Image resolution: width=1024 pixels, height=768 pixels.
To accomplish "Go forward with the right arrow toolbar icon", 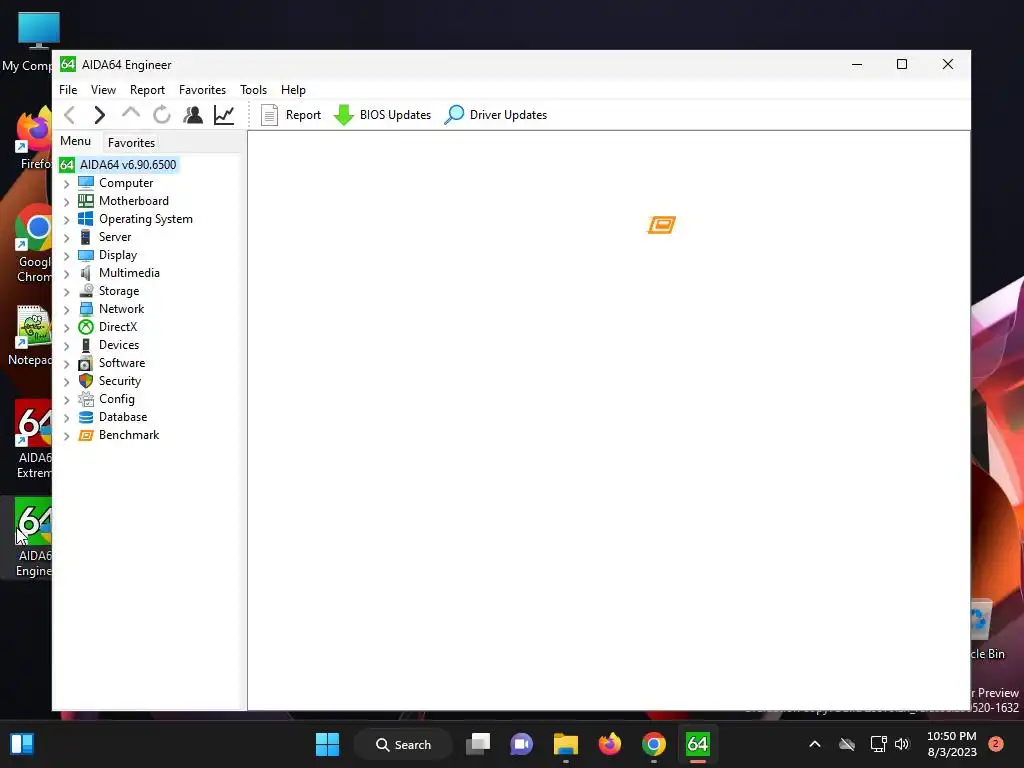I will [99, 115].
